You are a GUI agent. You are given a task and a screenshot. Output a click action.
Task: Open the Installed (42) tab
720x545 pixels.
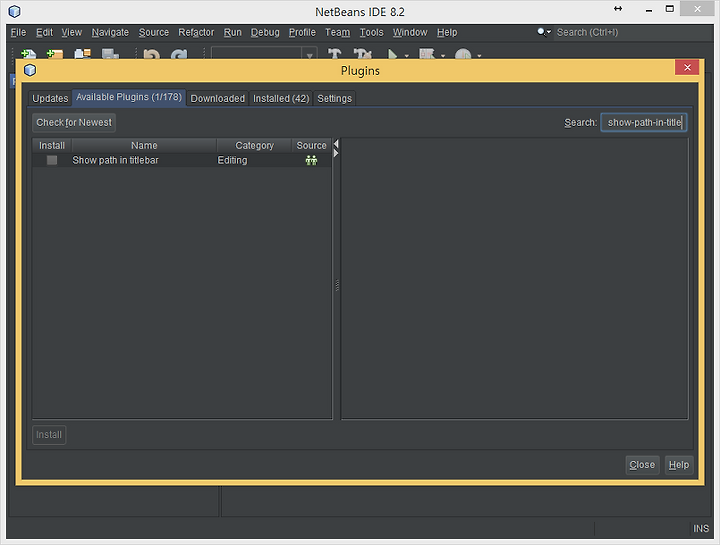point(281,99)
